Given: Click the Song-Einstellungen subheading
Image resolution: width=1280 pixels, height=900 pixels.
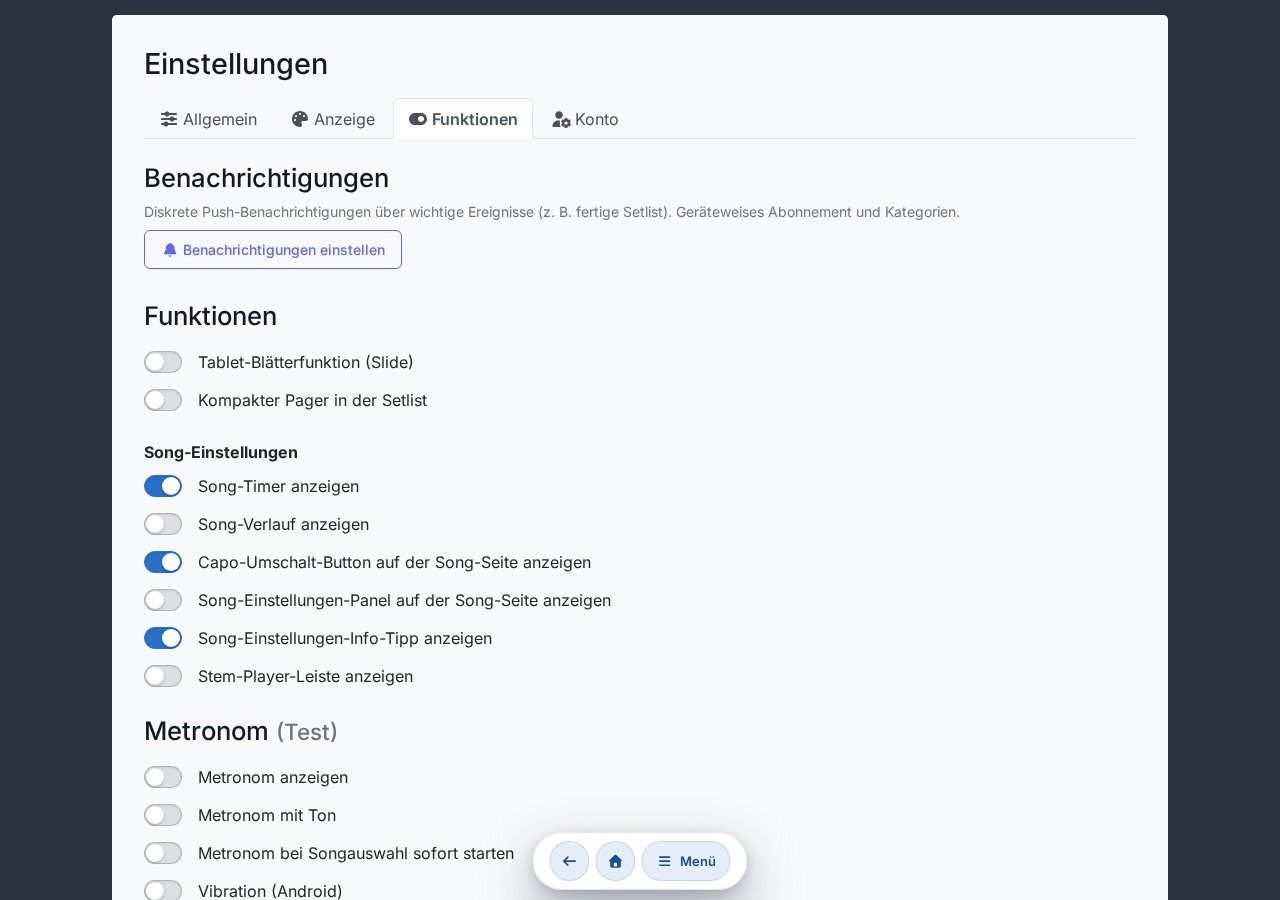Looking at the screenshot, I should click(221, 452).
